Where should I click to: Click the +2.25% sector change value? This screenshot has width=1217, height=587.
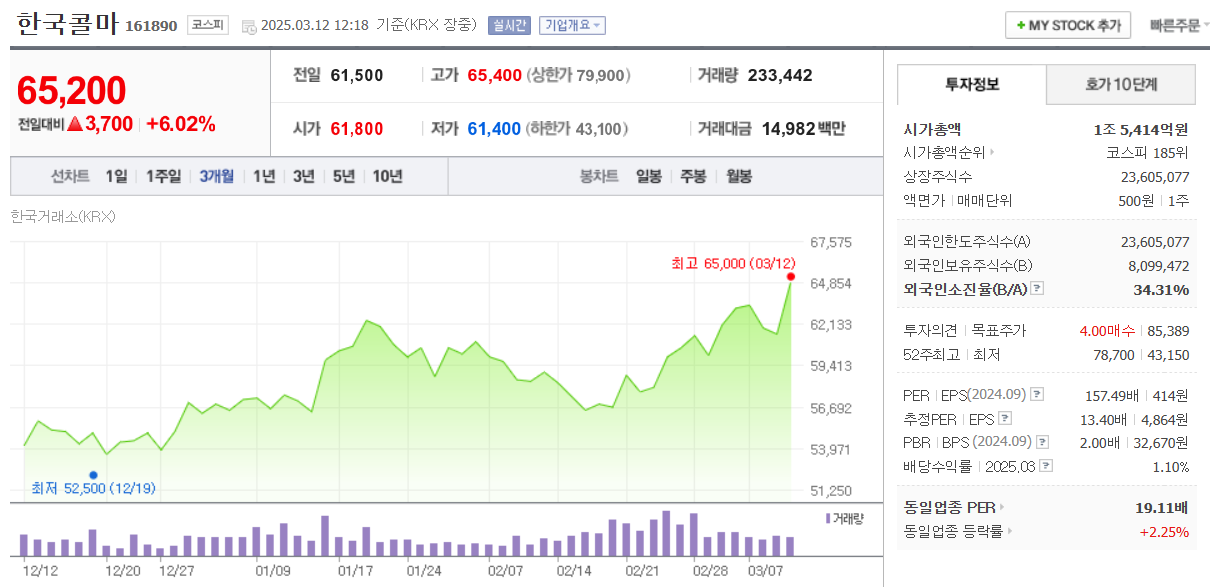pyautogui.click(x=1164, y=532)
